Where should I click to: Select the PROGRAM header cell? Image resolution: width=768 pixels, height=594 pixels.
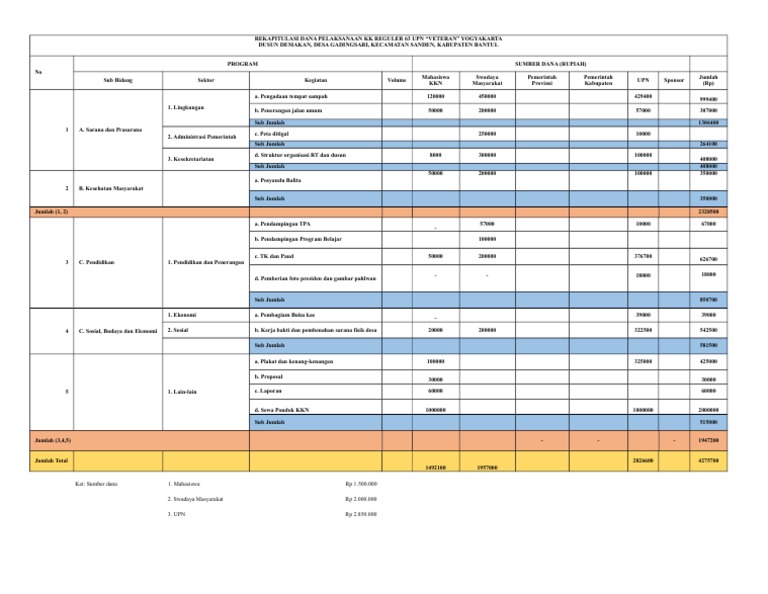[x=242, y=64]
